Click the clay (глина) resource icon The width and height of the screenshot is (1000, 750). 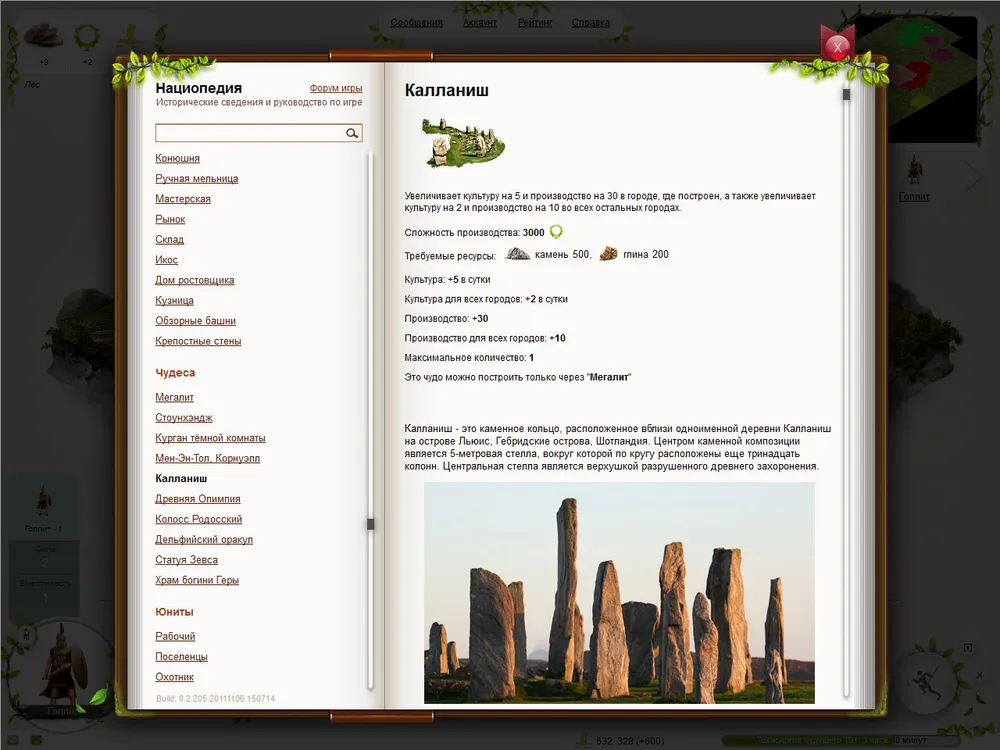tap(608, 254)
